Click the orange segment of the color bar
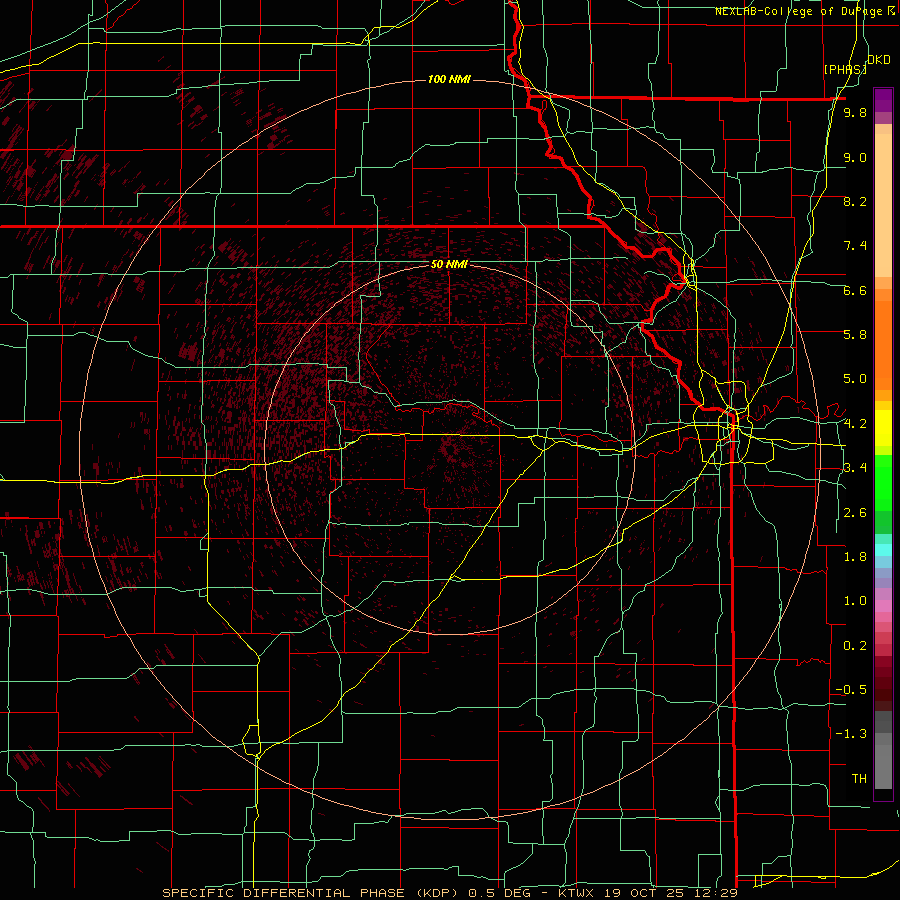The image size is (900, 900). (x=883, y=344)
